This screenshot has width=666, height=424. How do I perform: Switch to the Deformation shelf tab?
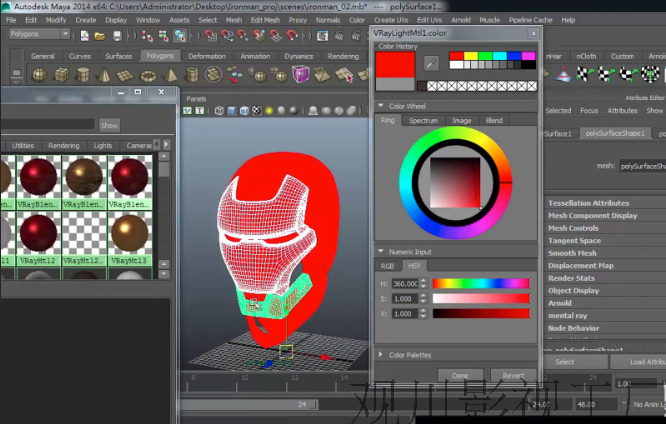coord(207,56)
